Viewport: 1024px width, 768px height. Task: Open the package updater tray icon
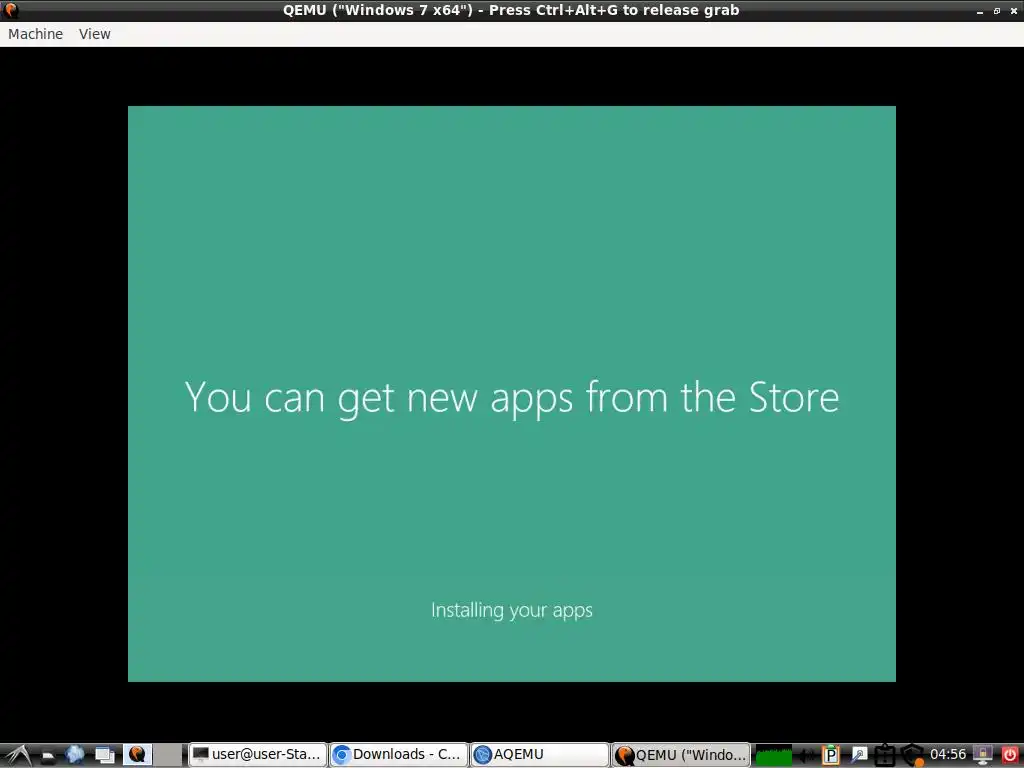(884, 756)
